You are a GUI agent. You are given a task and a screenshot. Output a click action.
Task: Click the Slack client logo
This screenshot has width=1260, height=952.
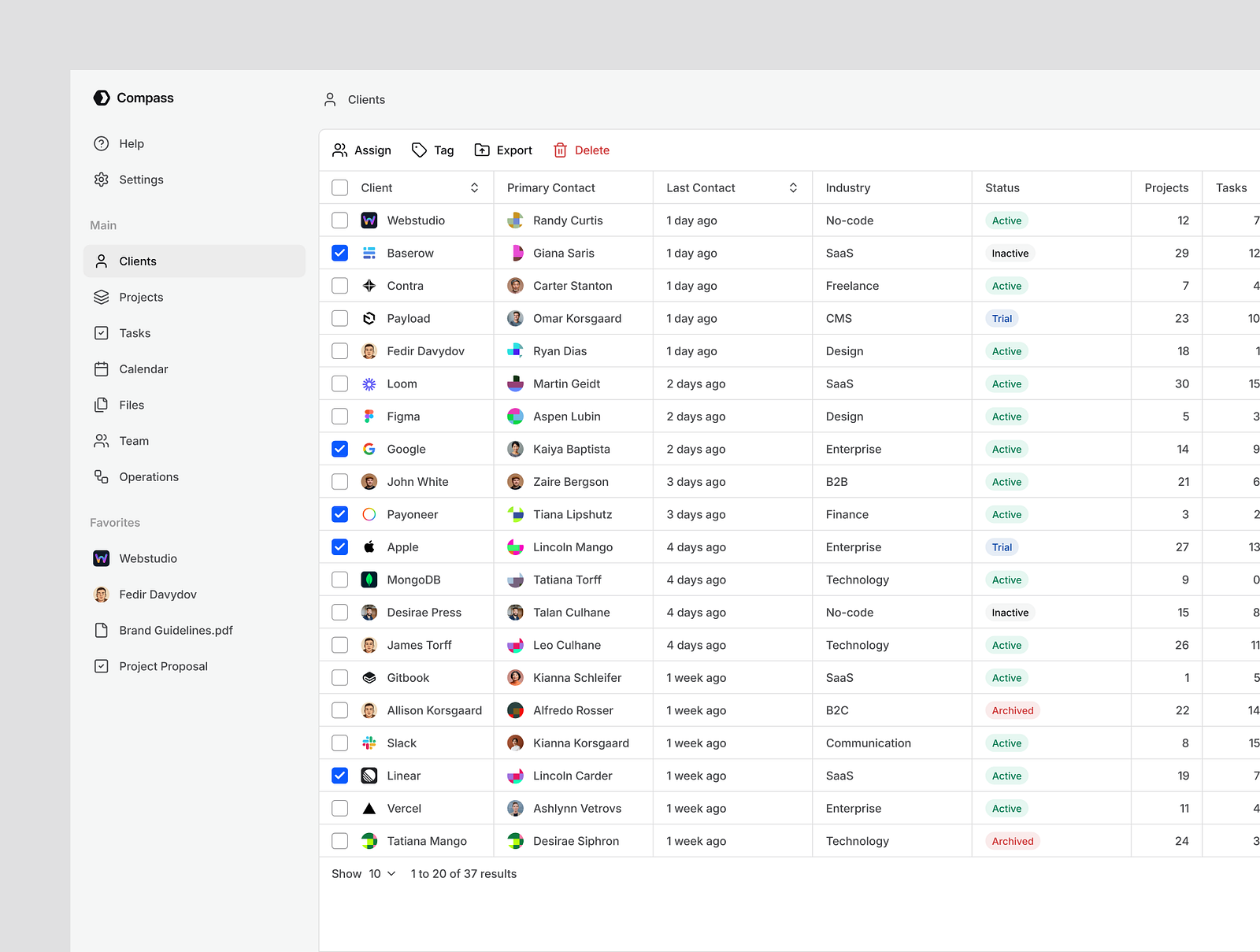(369, 743)
